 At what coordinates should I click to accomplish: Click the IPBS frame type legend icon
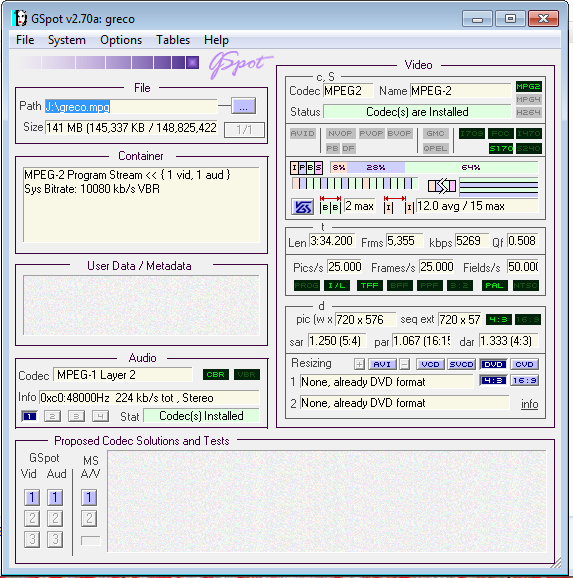(x=306, y=168)
